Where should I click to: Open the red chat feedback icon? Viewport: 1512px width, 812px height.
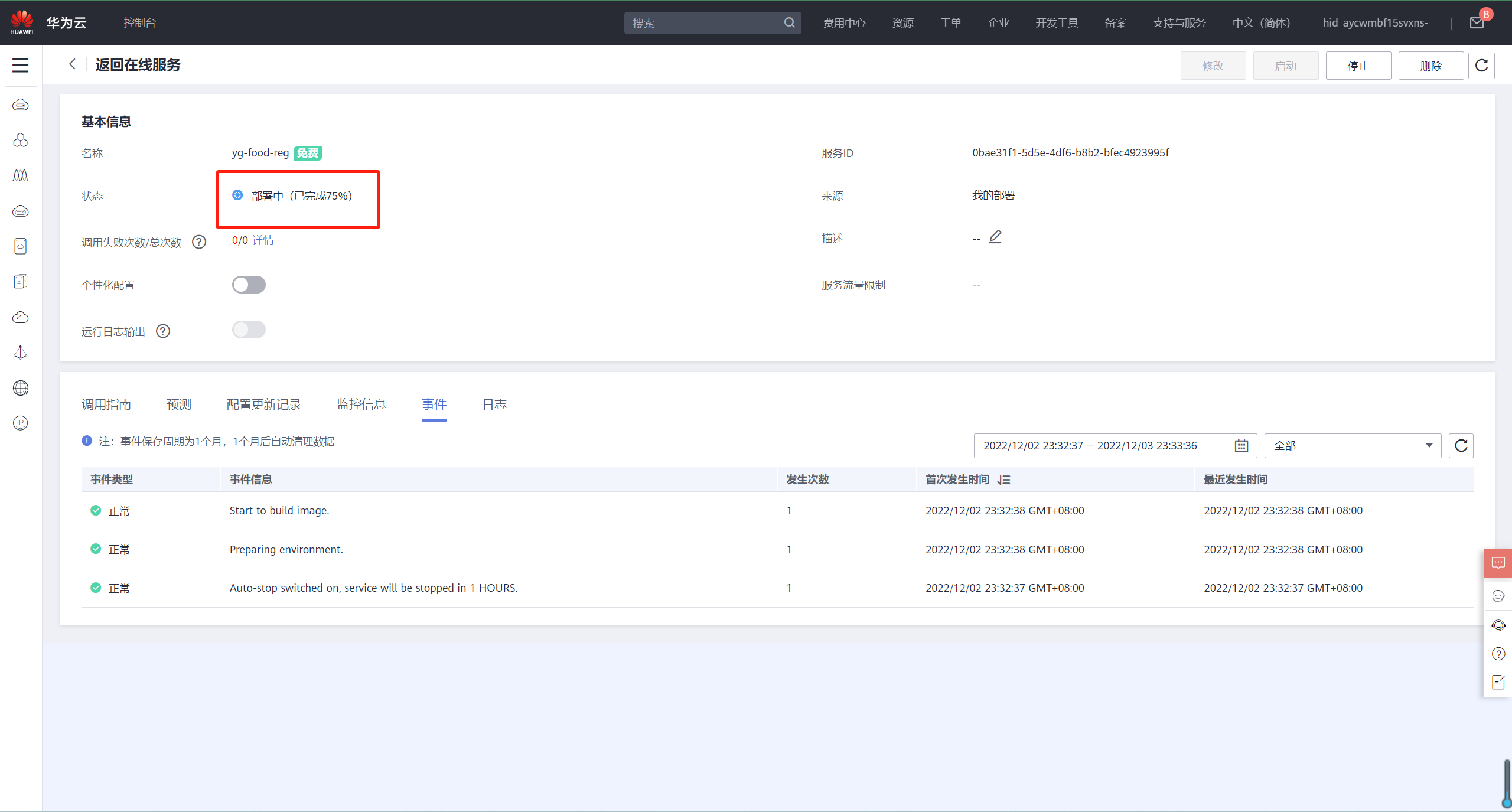coord(1498,563)
